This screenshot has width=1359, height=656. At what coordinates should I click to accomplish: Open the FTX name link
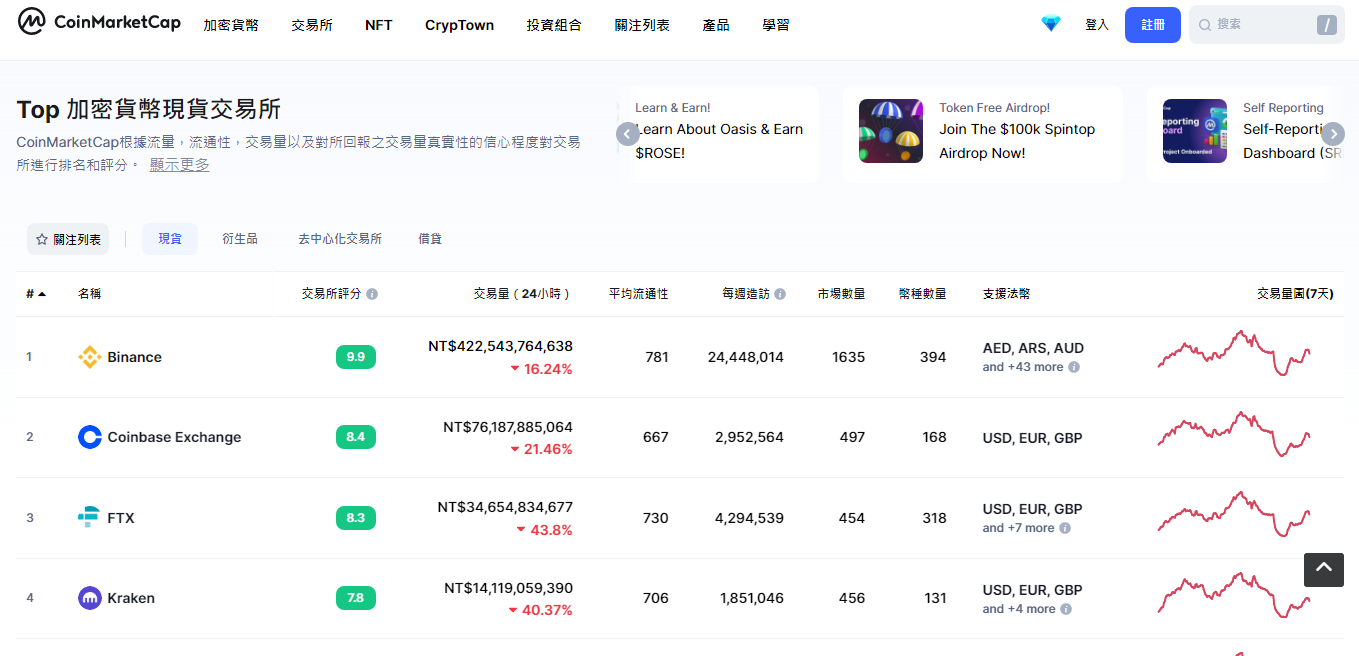coord(121,518)
